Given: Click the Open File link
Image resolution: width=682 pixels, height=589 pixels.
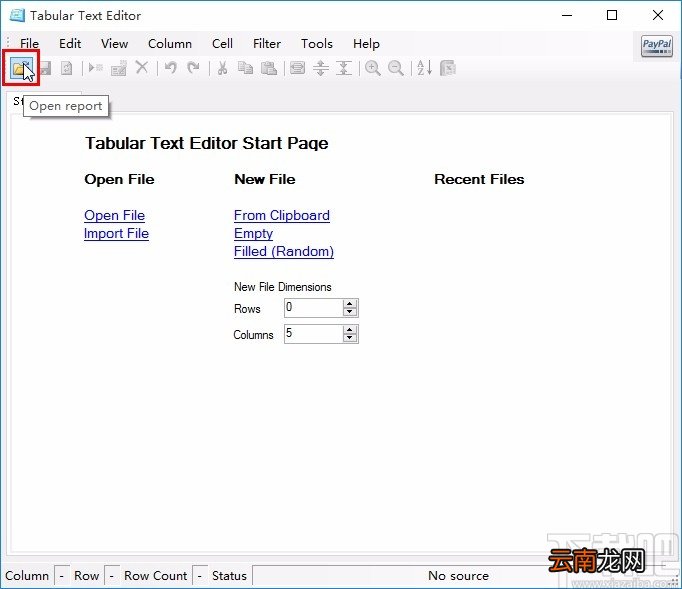Looking at the screenshot, I should pyautogui.click(x=114, y=215).
